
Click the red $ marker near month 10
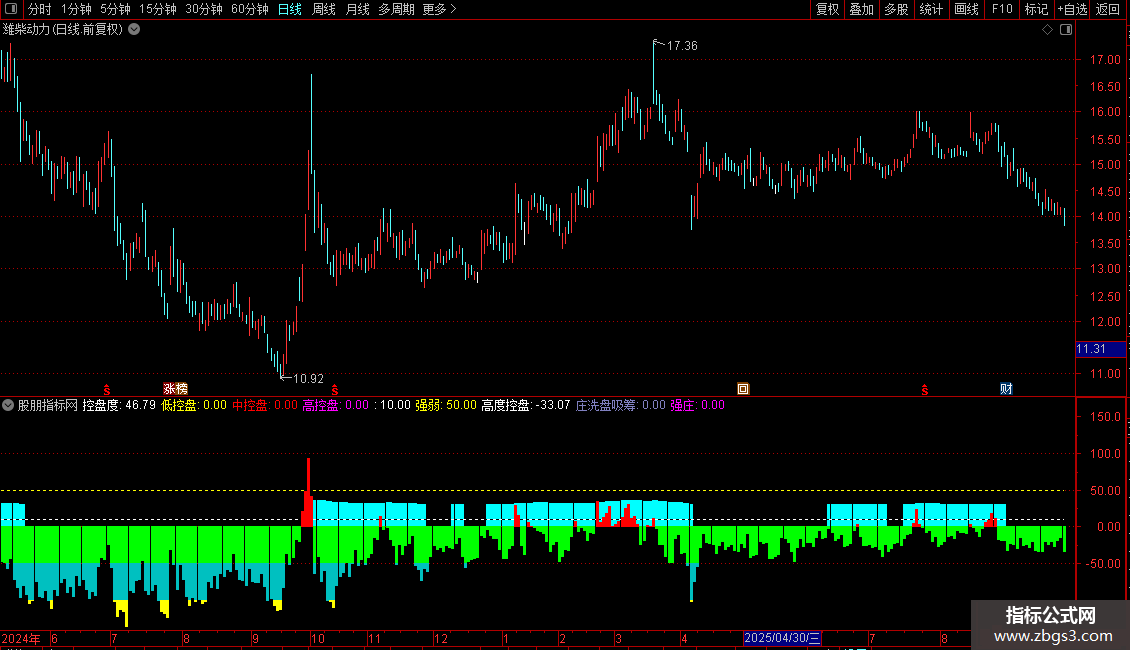[334, 390]
